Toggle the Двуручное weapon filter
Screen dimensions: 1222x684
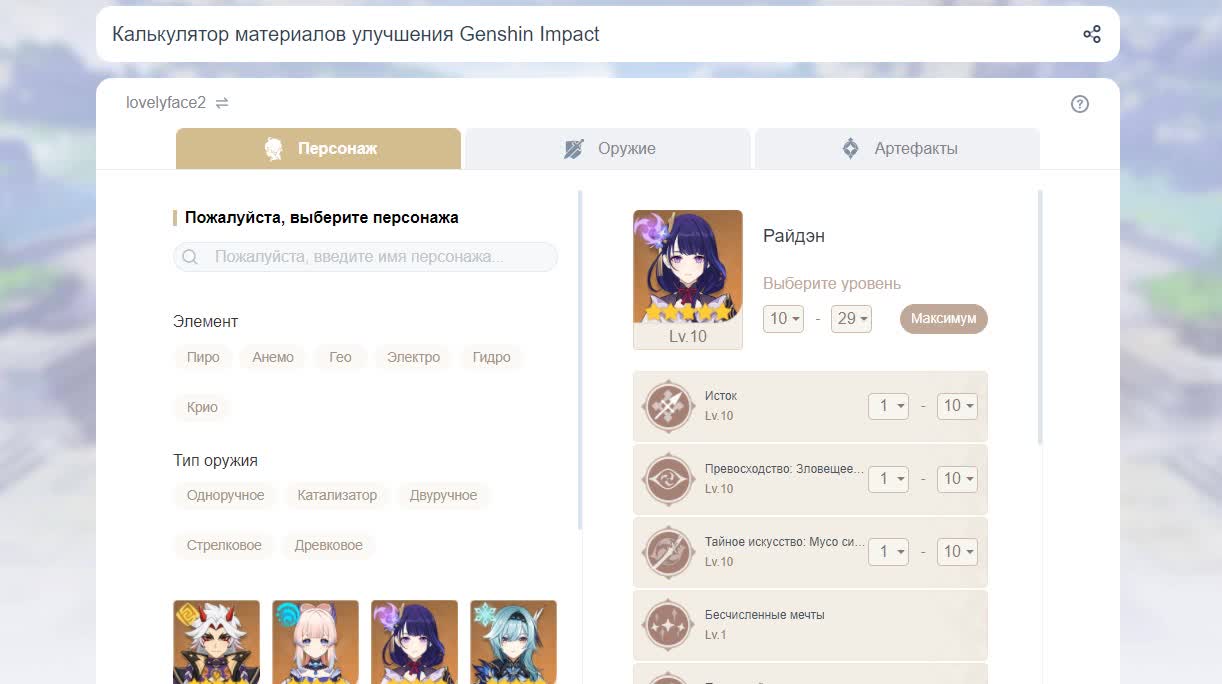pyautogui.click(x=443, y=495)
